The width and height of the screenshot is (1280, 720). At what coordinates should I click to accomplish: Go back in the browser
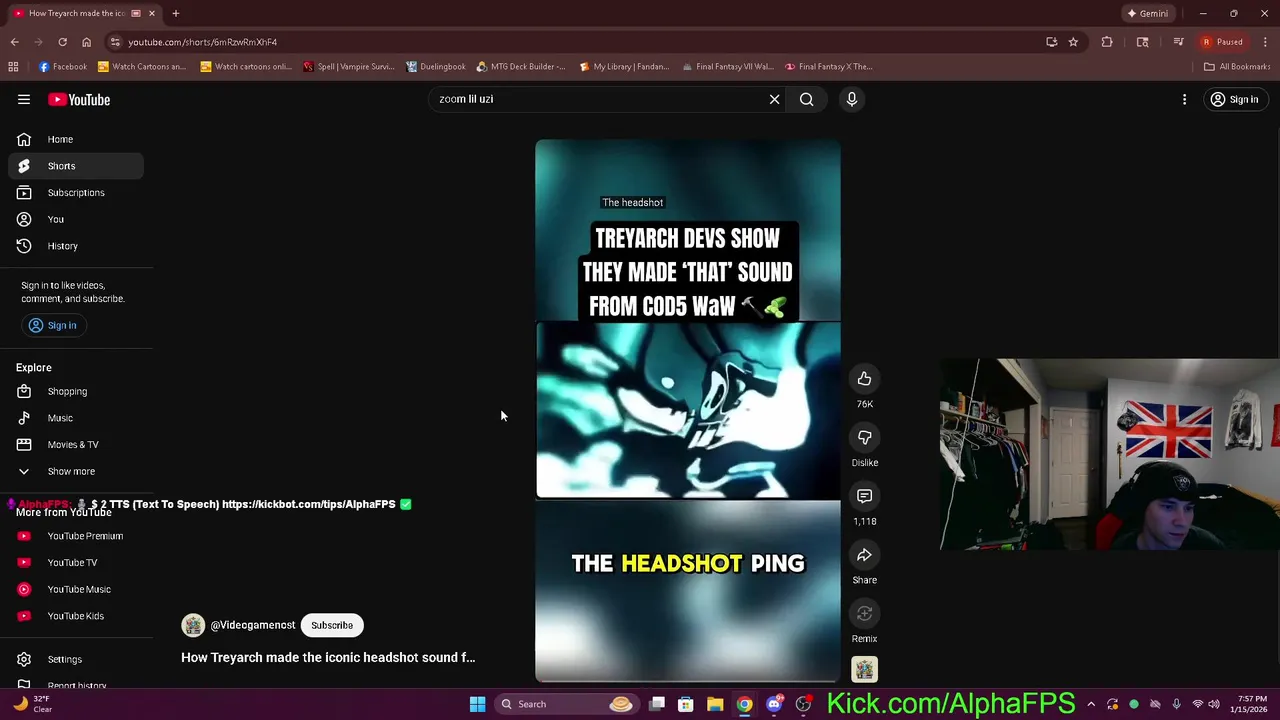pyautogui.click(x=14, y=42)
